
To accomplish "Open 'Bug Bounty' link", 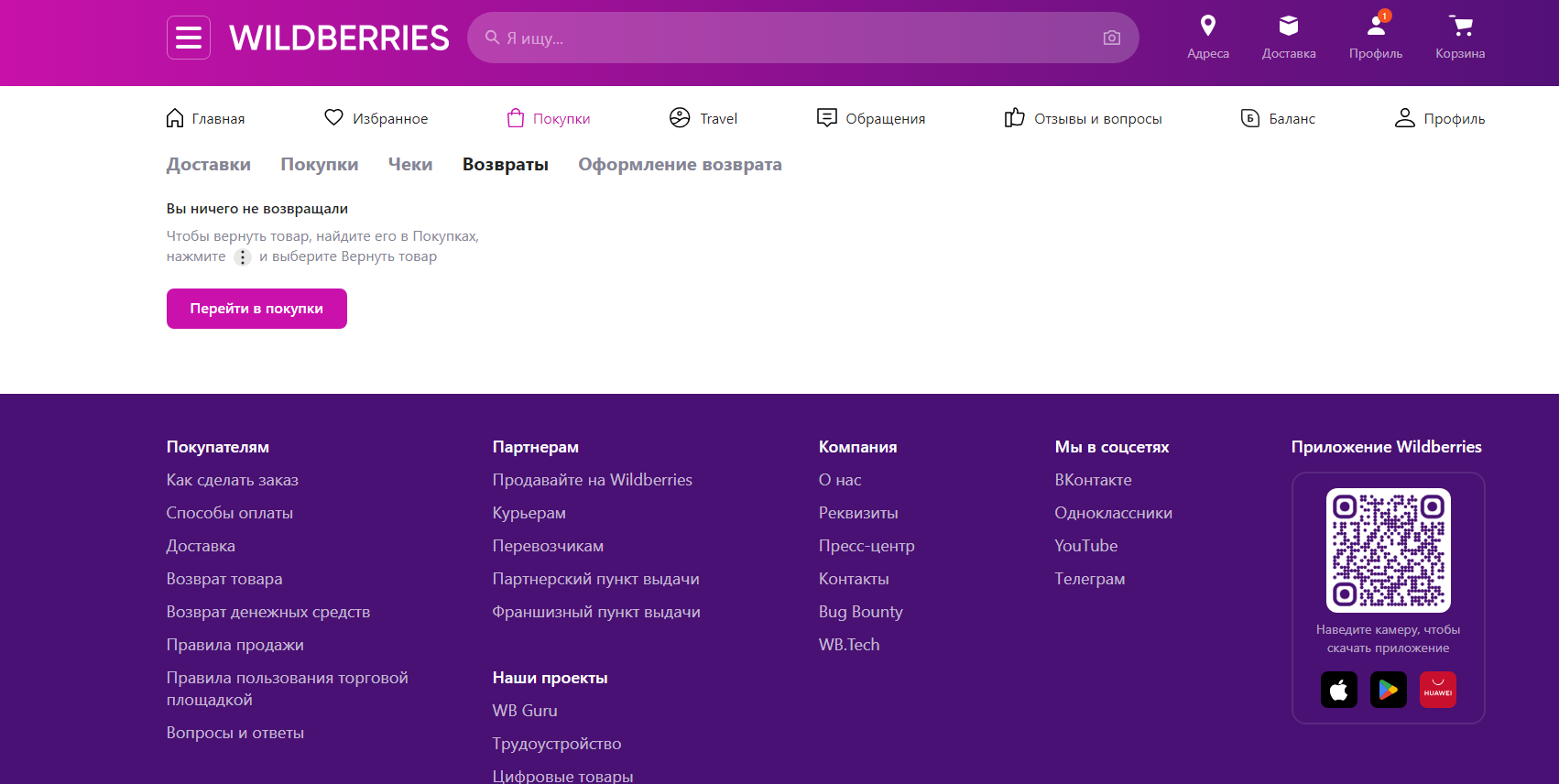I will 861,612.
